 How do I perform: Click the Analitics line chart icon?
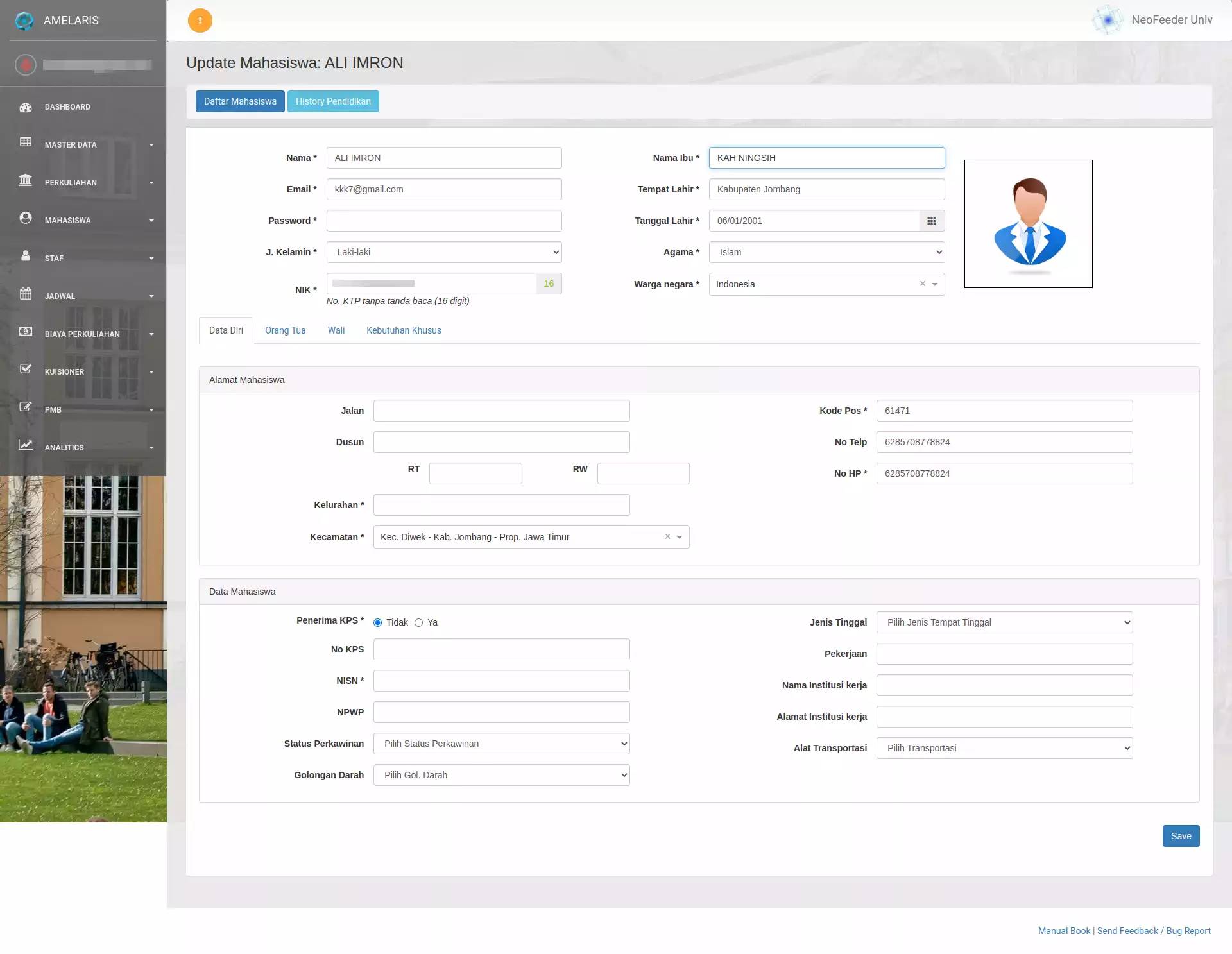pos(26,445)
